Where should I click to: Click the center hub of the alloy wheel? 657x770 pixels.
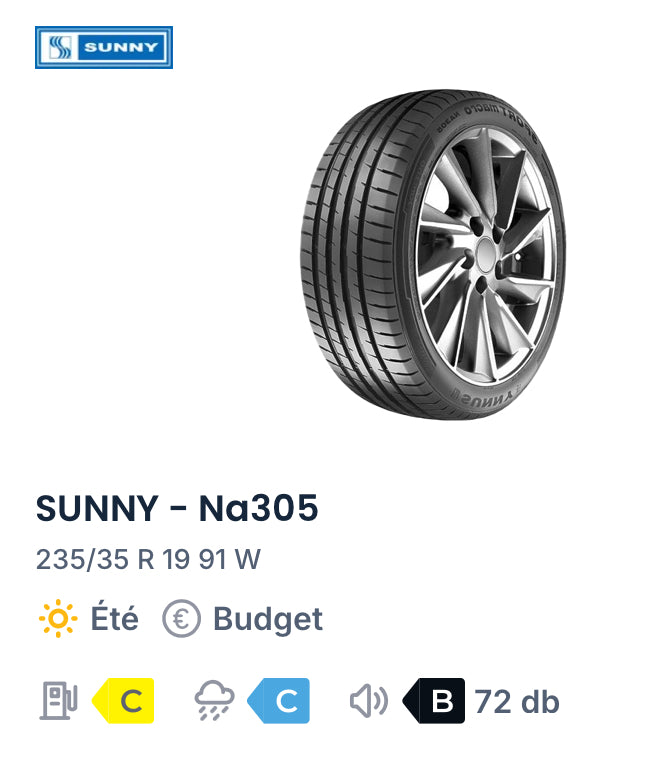coord(487,252)
